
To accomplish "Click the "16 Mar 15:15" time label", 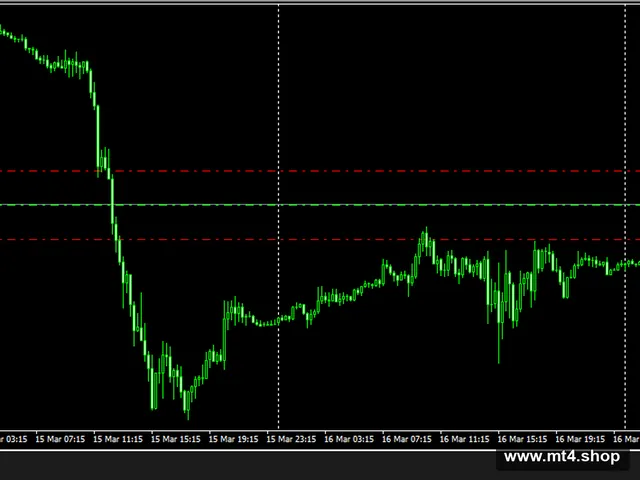I will (x=522, y=439).
